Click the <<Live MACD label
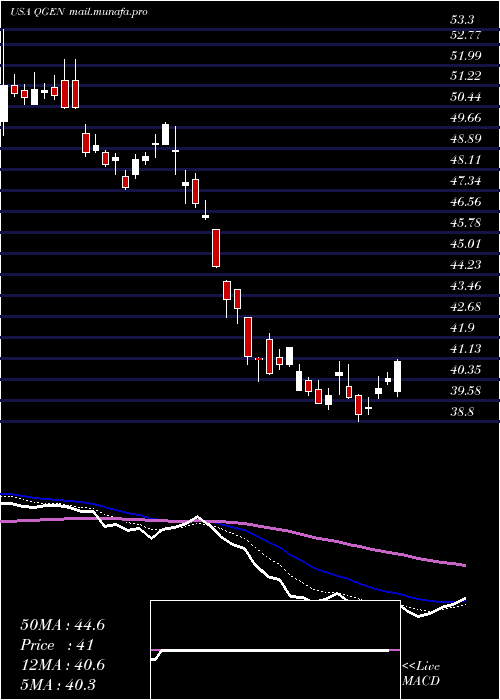The width and height of the screenshot is (500, 700). 421,674
